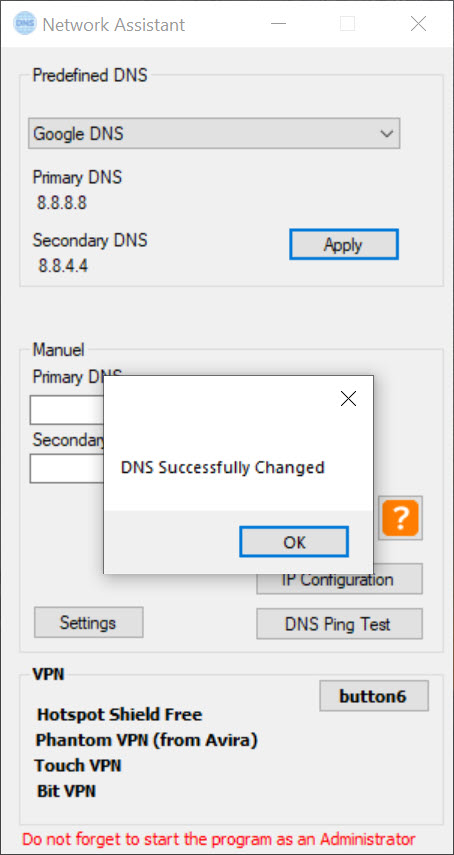This screenshot has height=855, width=454.
Task: Click the orange question mark help icon
Action: (401, 518)
